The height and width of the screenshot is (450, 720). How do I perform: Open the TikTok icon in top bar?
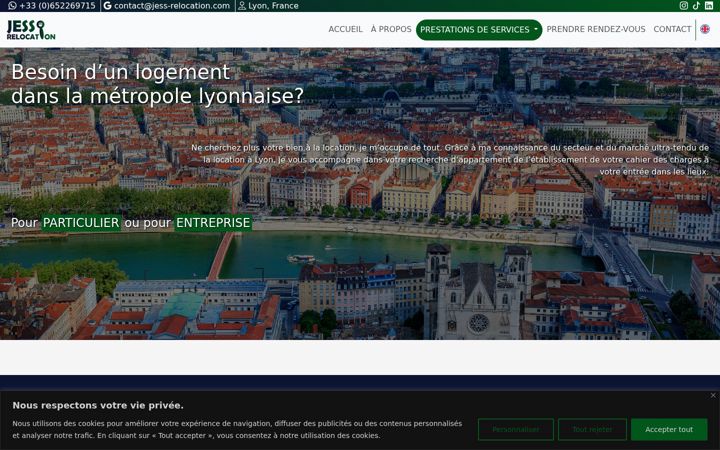(x=697, y=6)
